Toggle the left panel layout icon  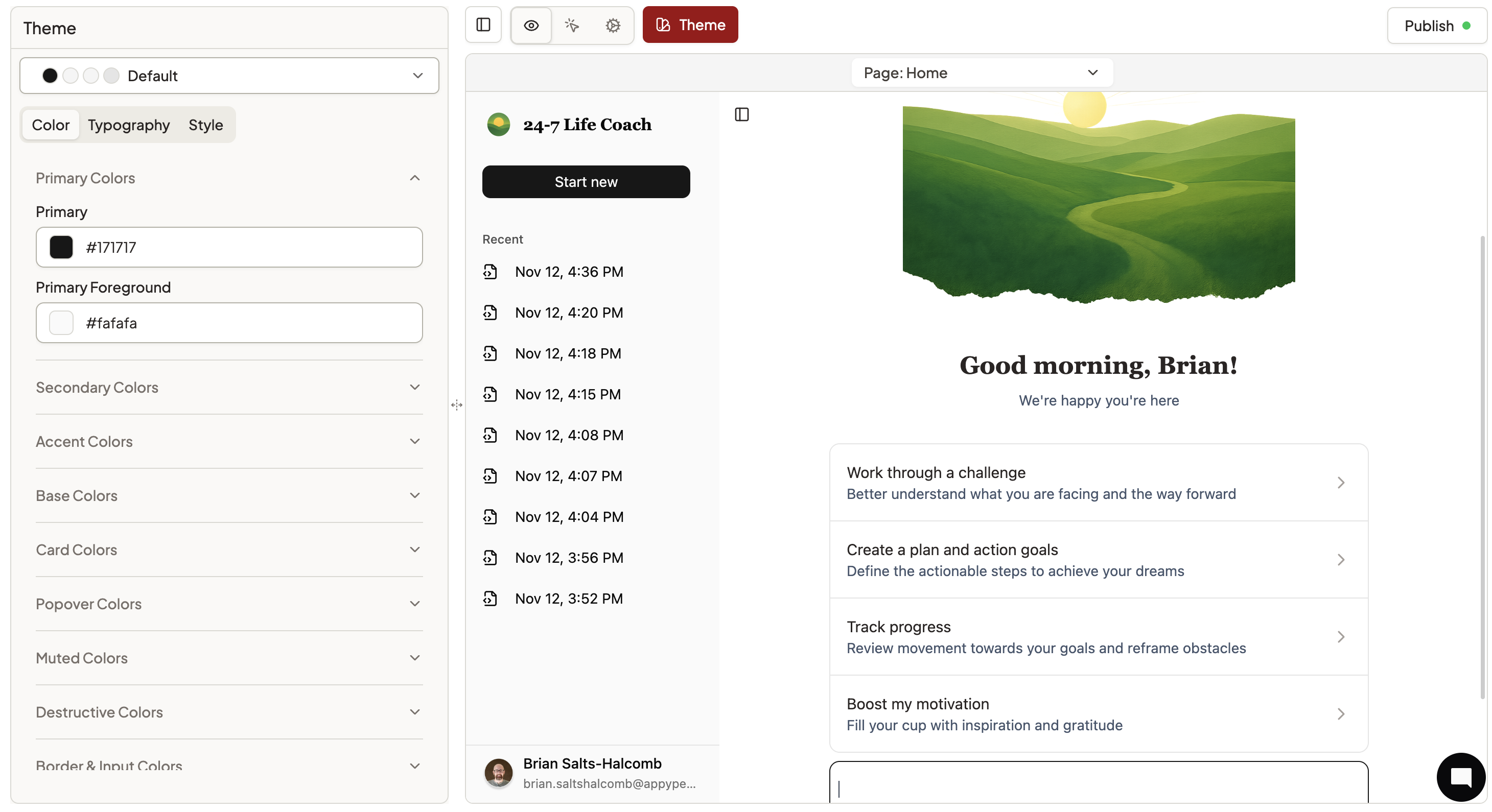pyautogui.click(x=483, y=25)
